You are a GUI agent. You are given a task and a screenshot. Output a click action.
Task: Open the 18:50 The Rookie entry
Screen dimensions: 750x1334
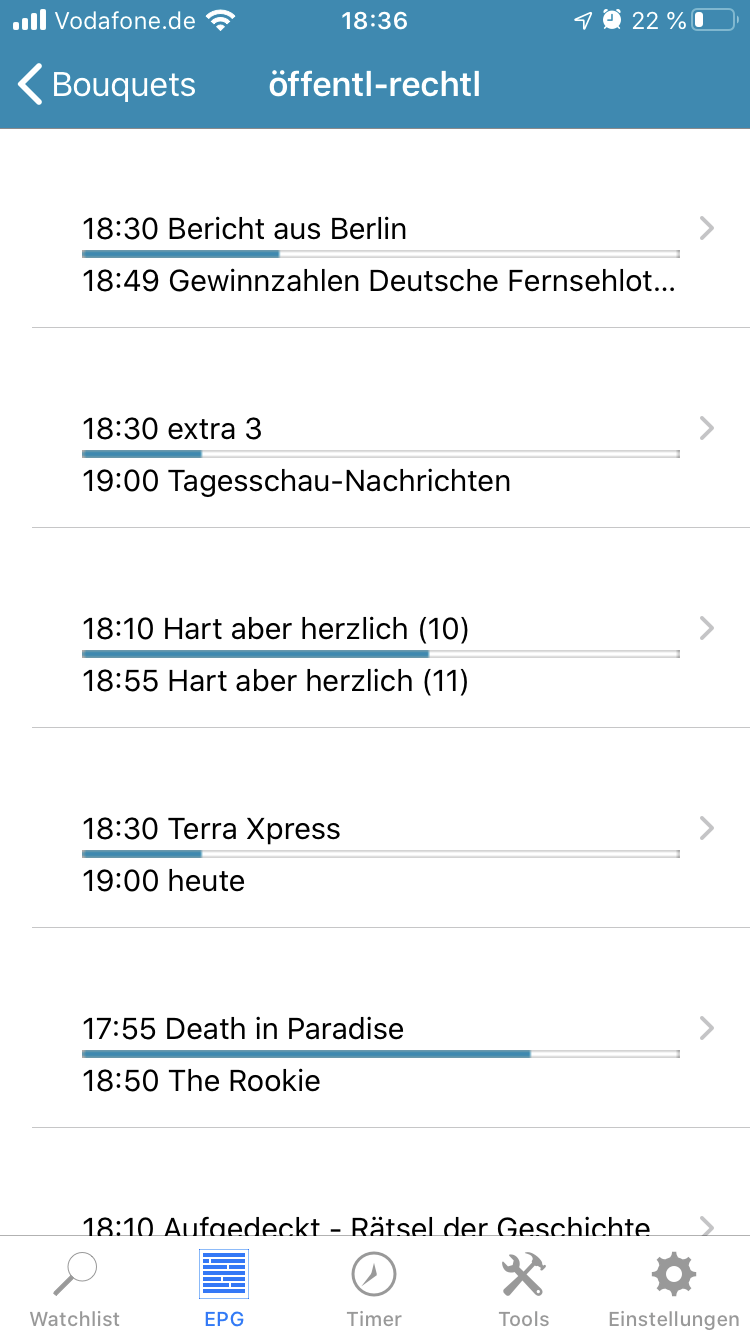pyautogui.click(x=201, y=1081)
